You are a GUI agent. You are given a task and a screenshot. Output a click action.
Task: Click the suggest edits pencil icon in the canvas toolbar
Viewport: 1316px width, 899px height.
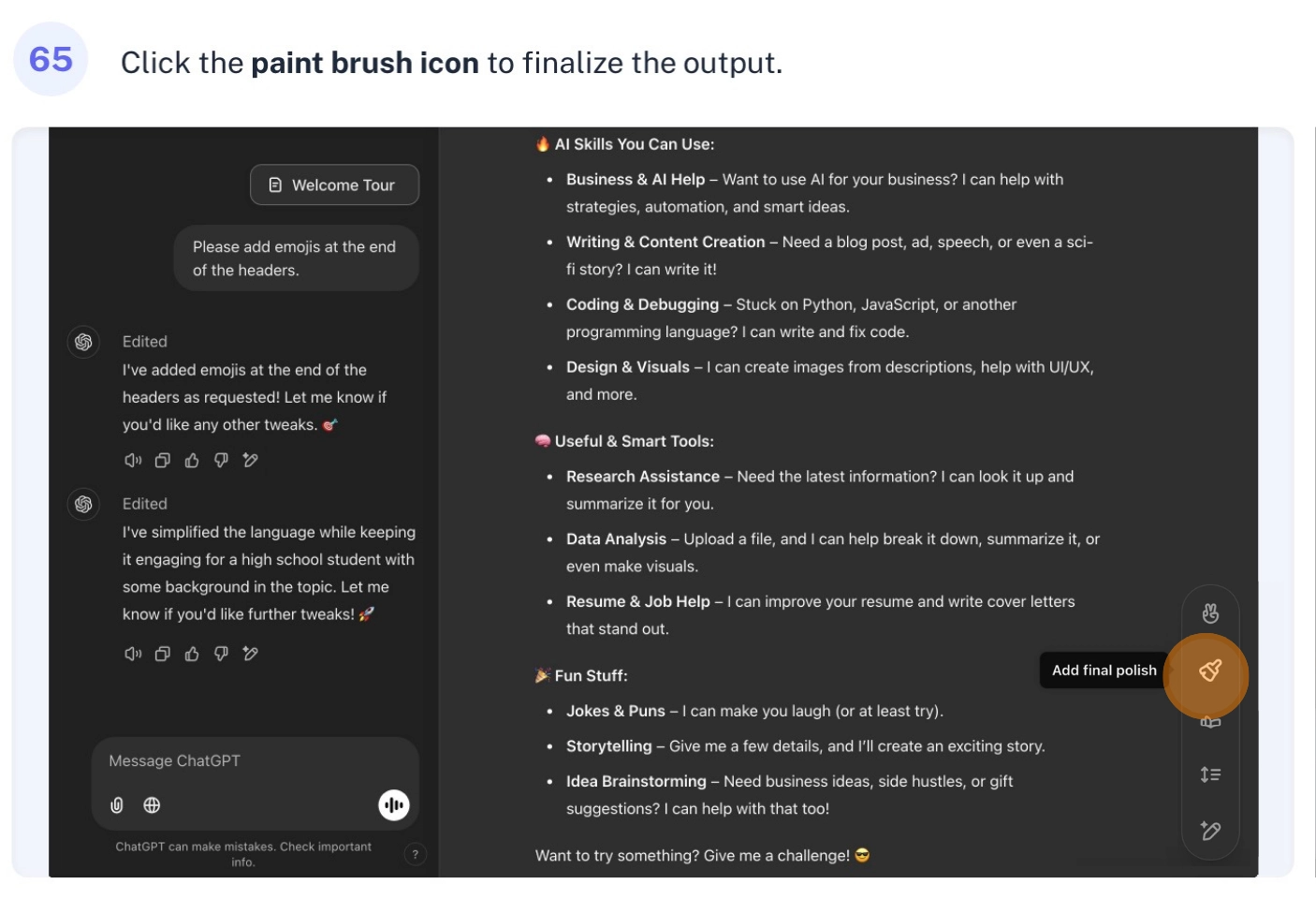click(1210, 831)
